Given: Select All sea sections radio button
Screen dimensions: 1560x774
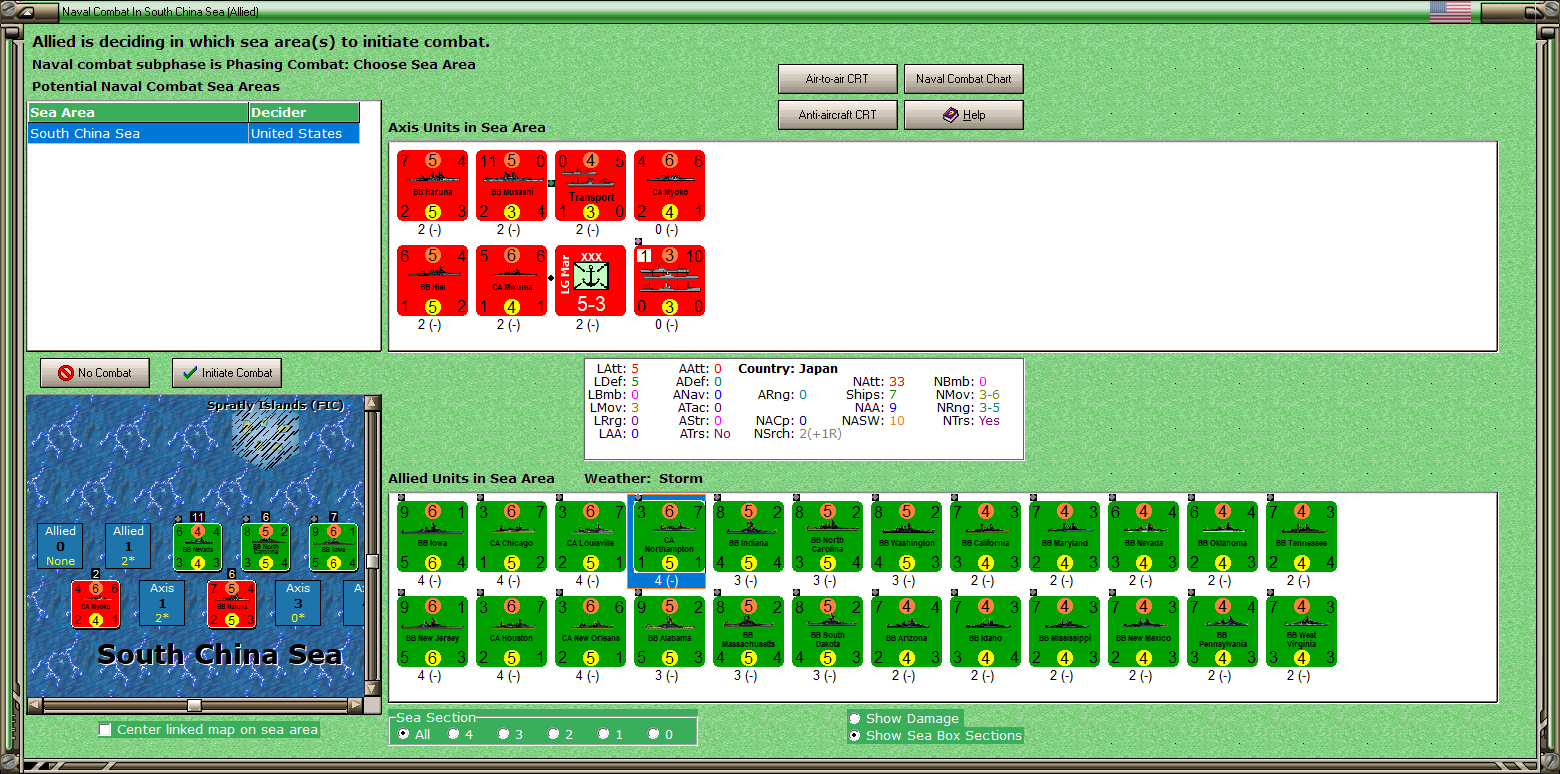Looking at the screenshot, I should (x=404, y=734).
